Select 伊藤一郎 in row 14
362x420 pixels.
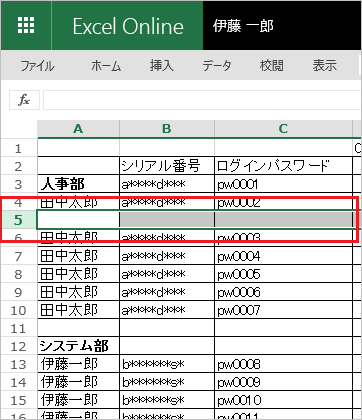[x=78, y=382]
